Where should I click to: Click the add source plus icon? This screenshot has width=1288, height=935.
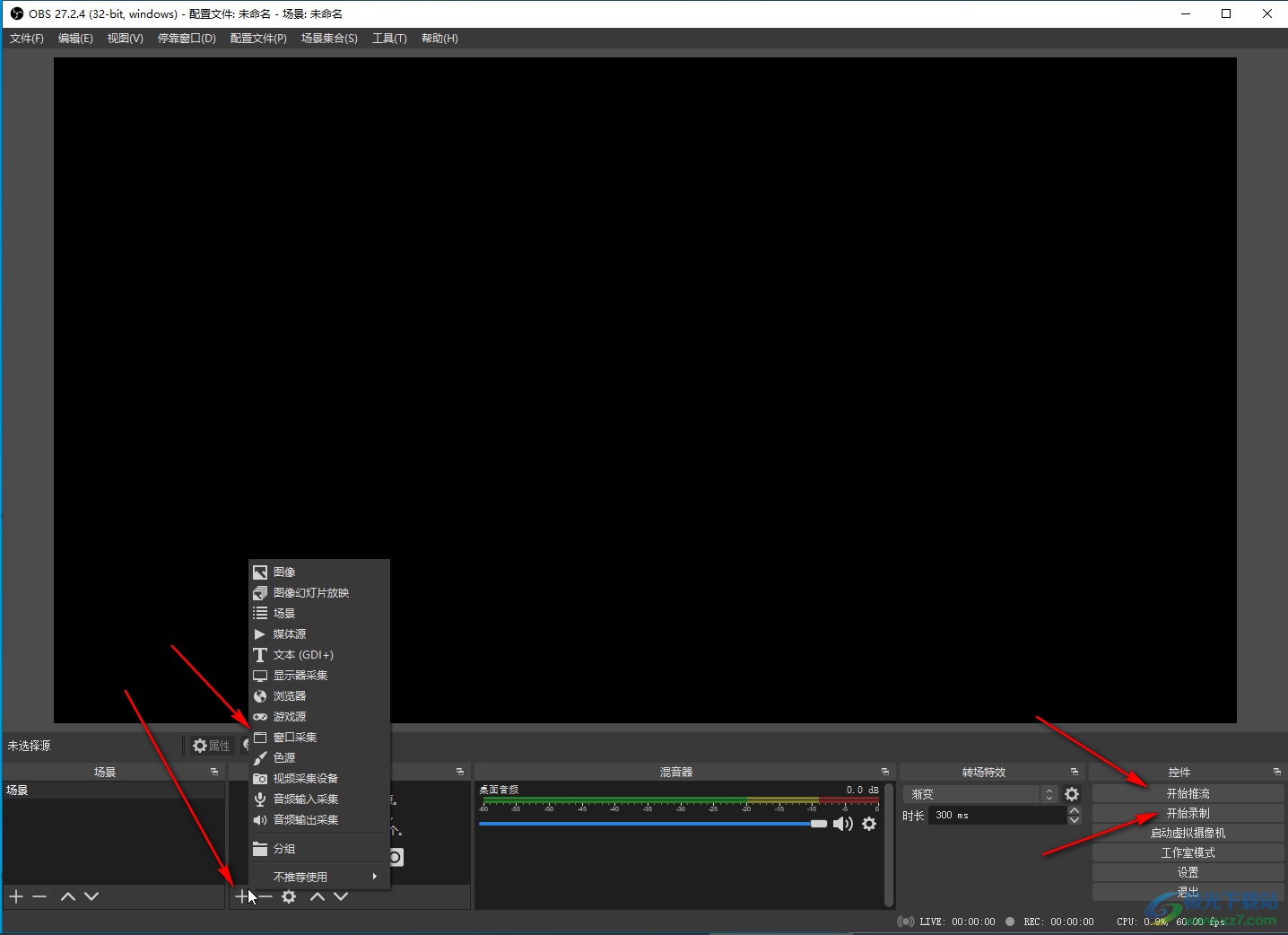click(x=241, y=896)
